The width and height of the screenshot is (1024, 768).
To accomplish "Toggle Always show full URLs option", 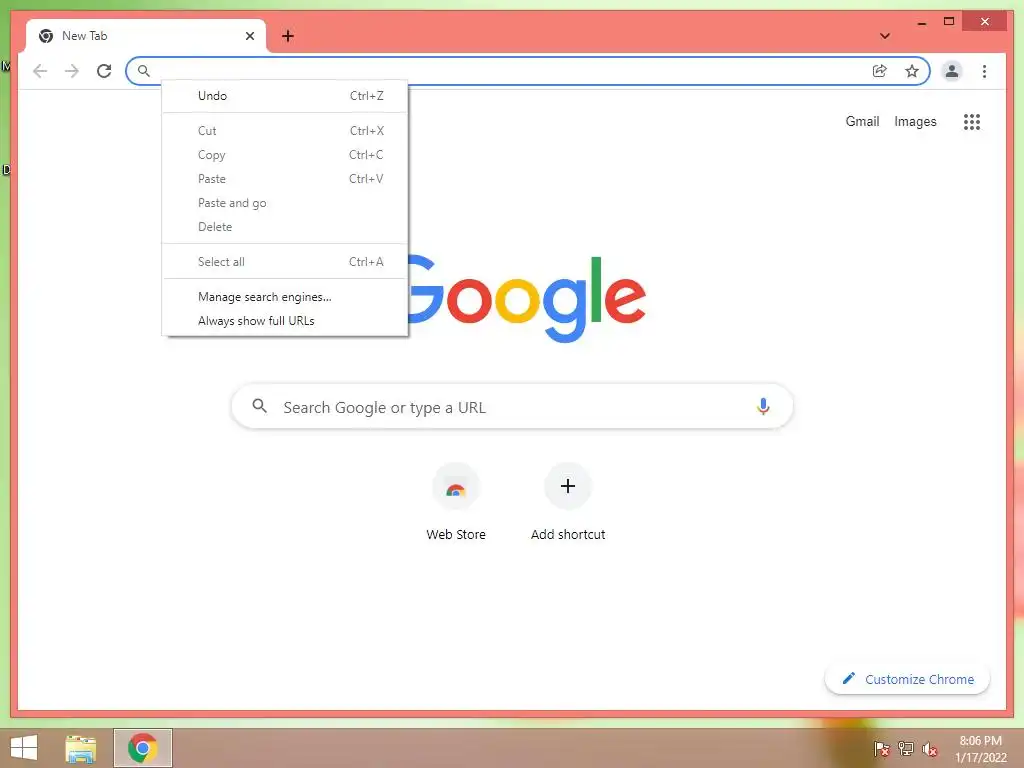I will [285, 321].
